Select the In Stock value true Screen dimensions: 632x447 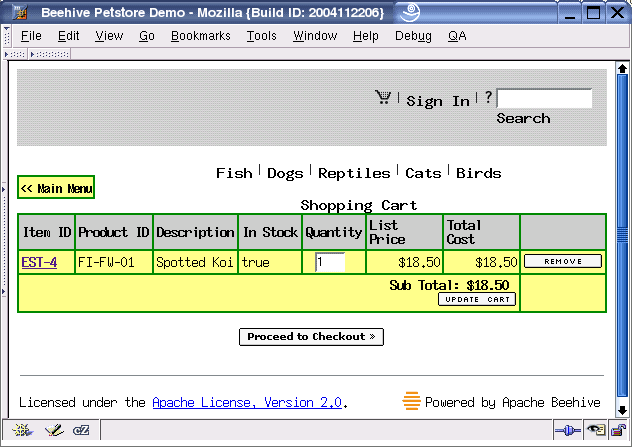(256, 262)
